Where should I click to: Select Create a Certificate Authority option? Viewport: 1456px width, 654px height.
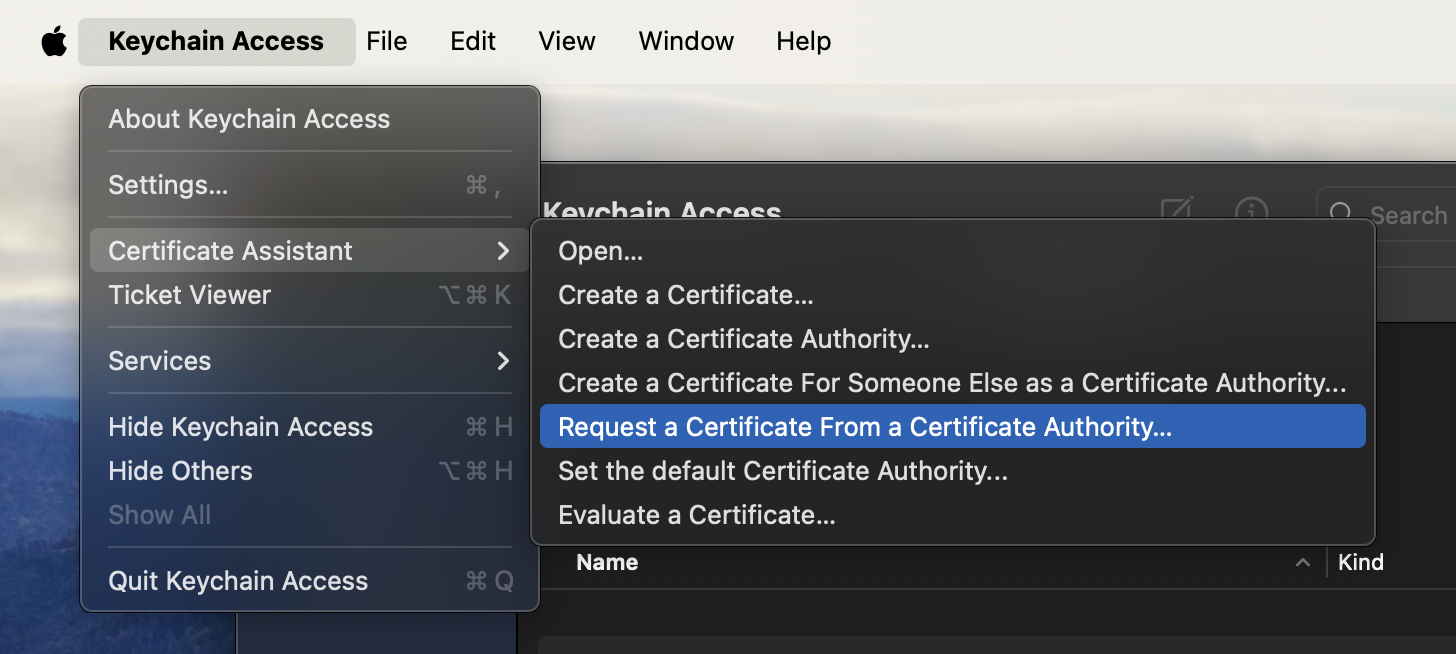744,339
